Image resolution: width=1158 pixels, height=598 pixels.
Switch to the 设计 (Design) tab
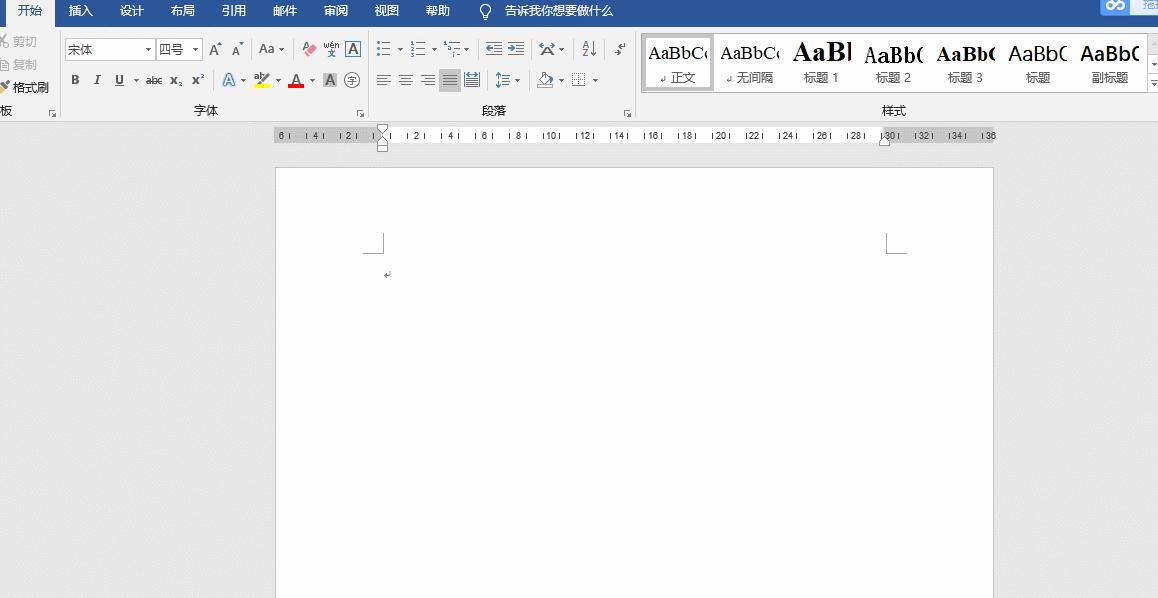pos(131,11)
